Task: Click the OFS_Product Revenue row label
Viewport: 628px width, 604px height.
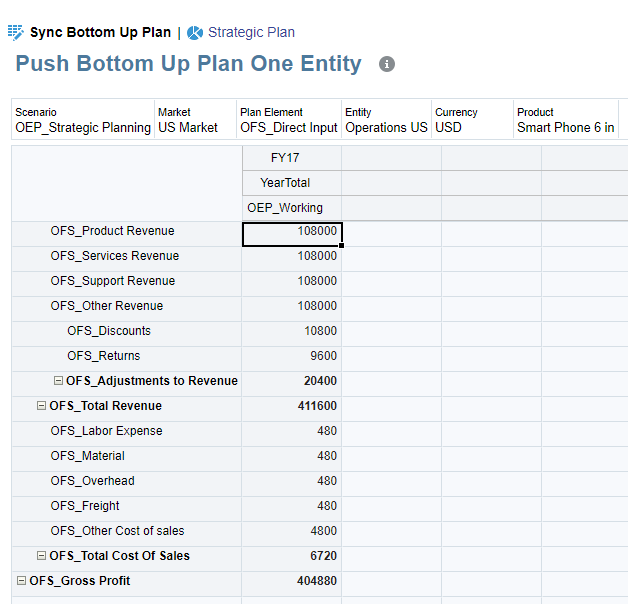Action: [x=113, y=231]
